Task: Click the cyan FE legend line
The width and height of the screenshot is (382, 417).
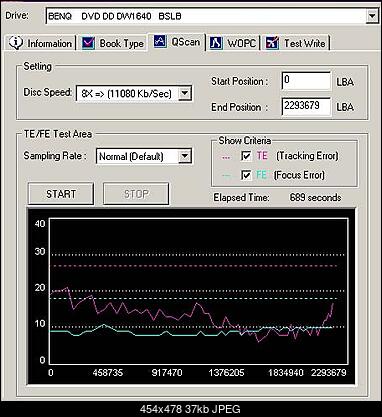Action: (x=226, y=176)
